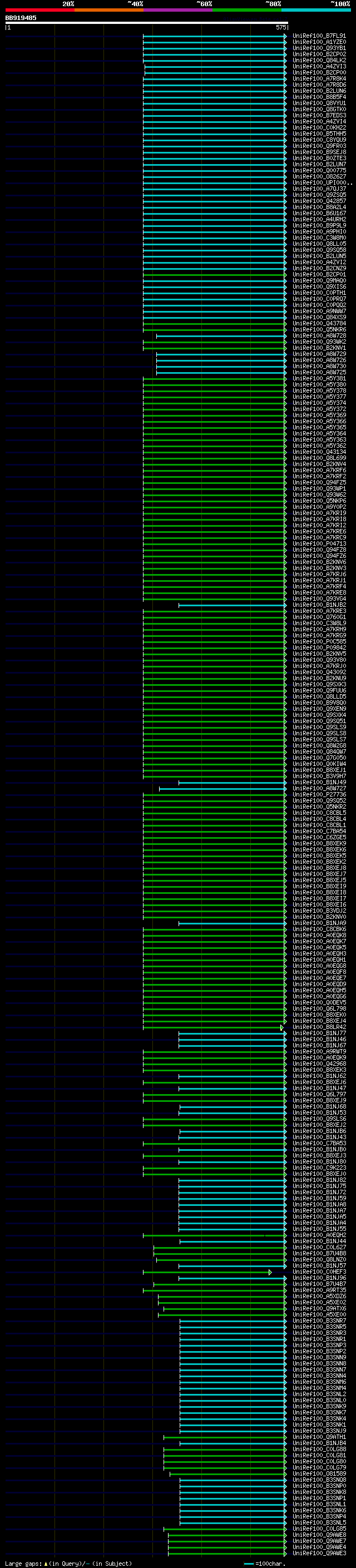The image size is (356, 1568).
Task: Open hit UniRef100_Q93YB1
Action: tap(319, 48)
